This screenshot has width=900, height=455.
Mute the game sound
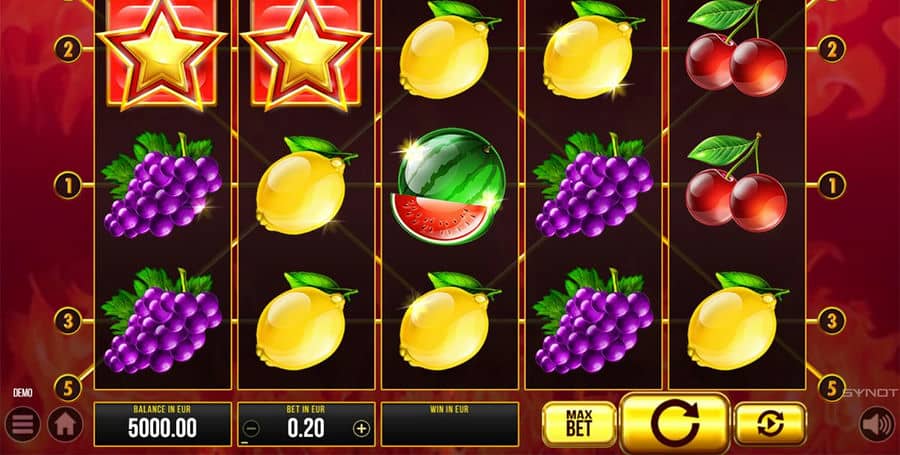[x=877, y=425]
